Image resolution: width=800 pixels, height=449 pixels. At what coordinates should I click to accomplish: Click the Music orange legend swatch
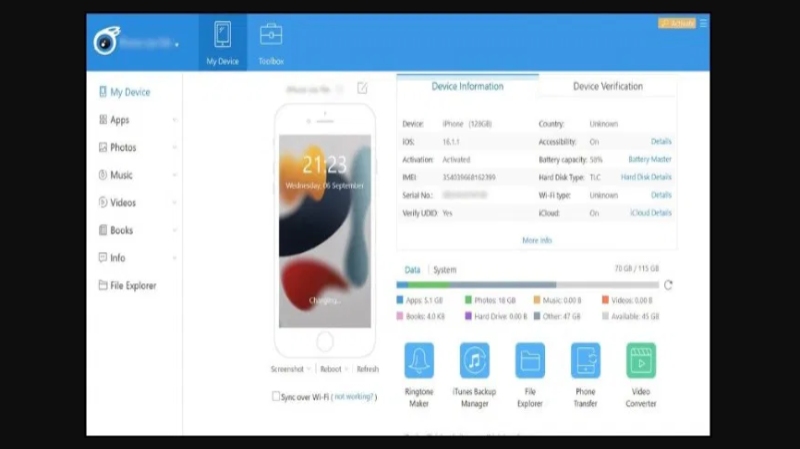(x=537, y=300)
